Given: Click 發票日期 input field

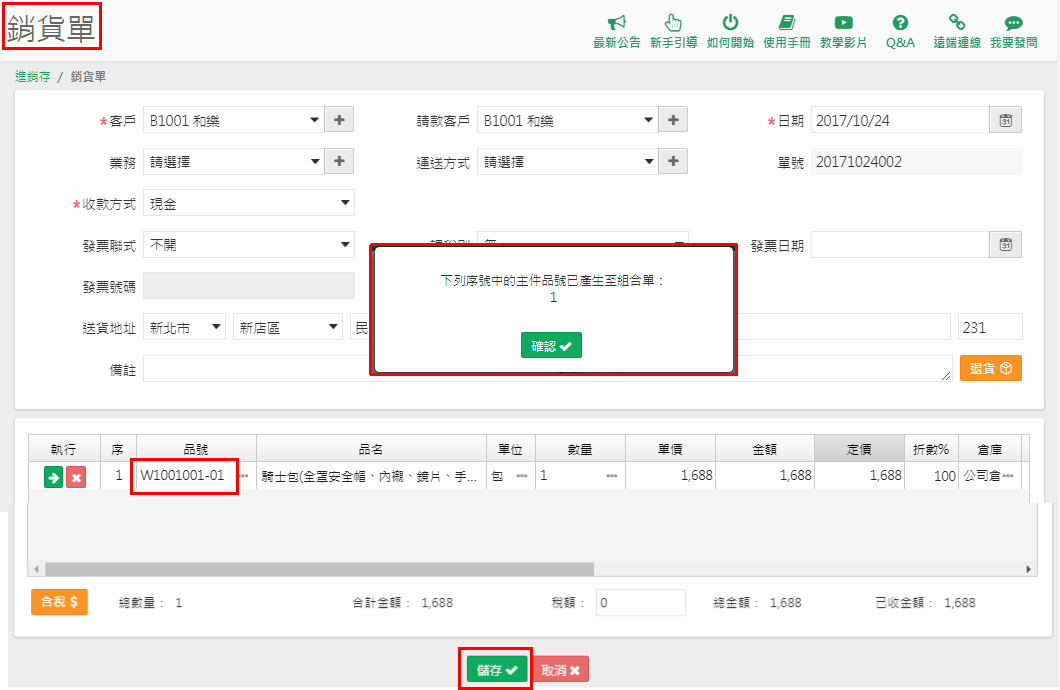Looking at the screenshot, I should (900, 245).
